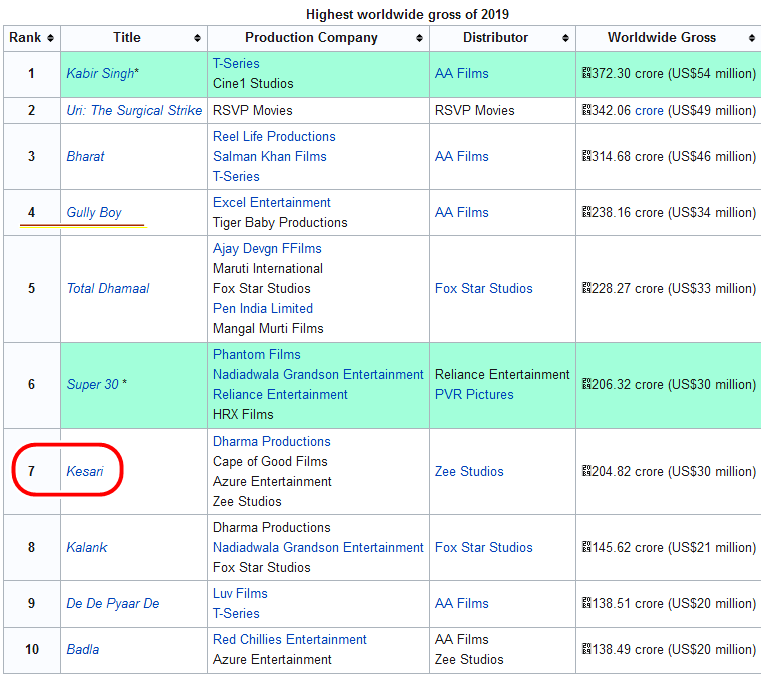Open T-Series link in Kabir Singh row
The height and width of the screenshot is (674, 761).
click(x=236, y=63)
